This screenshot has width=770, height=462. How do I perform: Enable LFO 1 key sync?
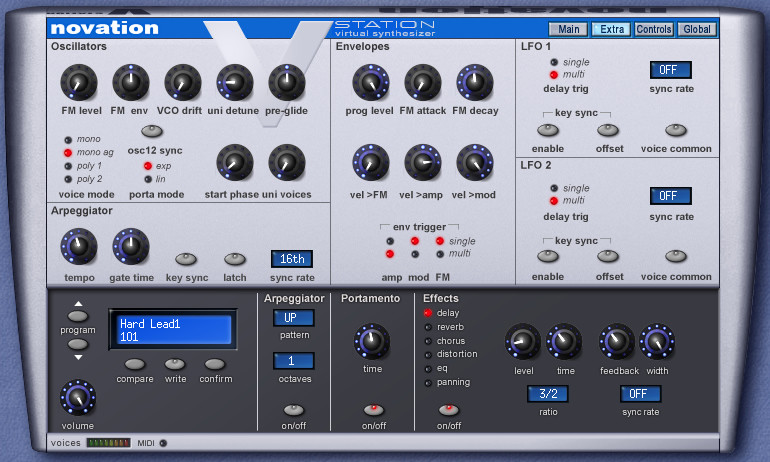(548, 130)
